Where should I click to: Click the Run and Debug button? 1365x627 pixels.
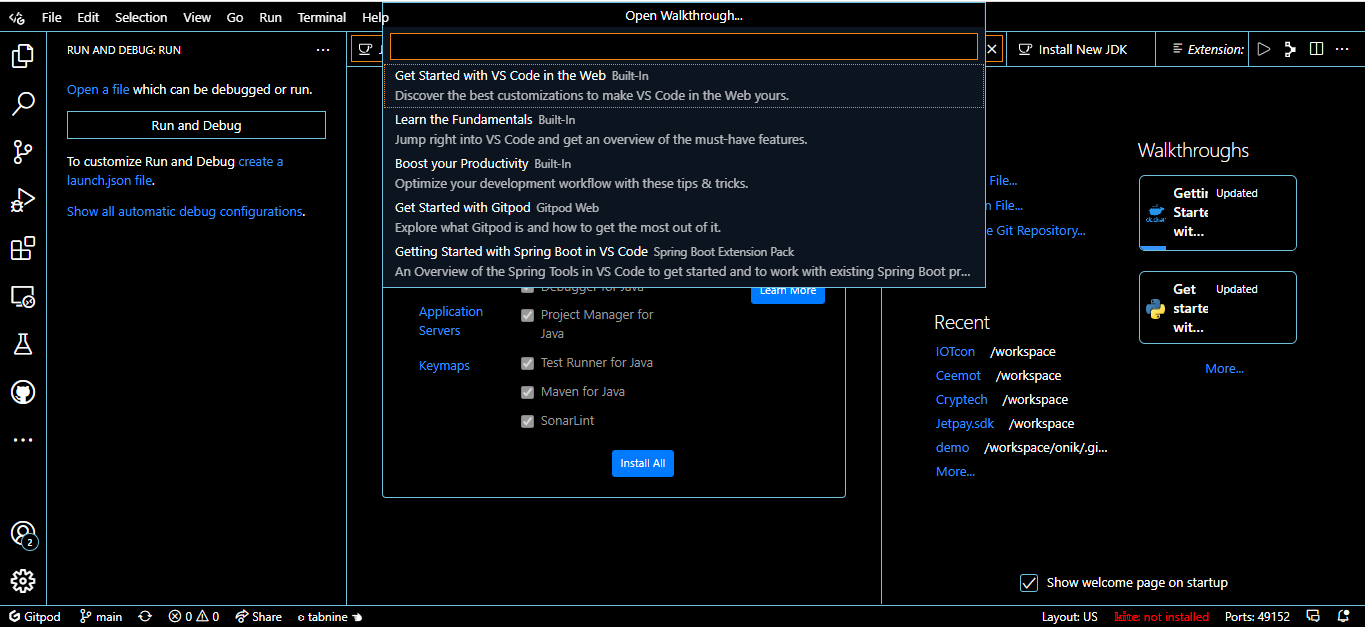click(x=196, y=125)
